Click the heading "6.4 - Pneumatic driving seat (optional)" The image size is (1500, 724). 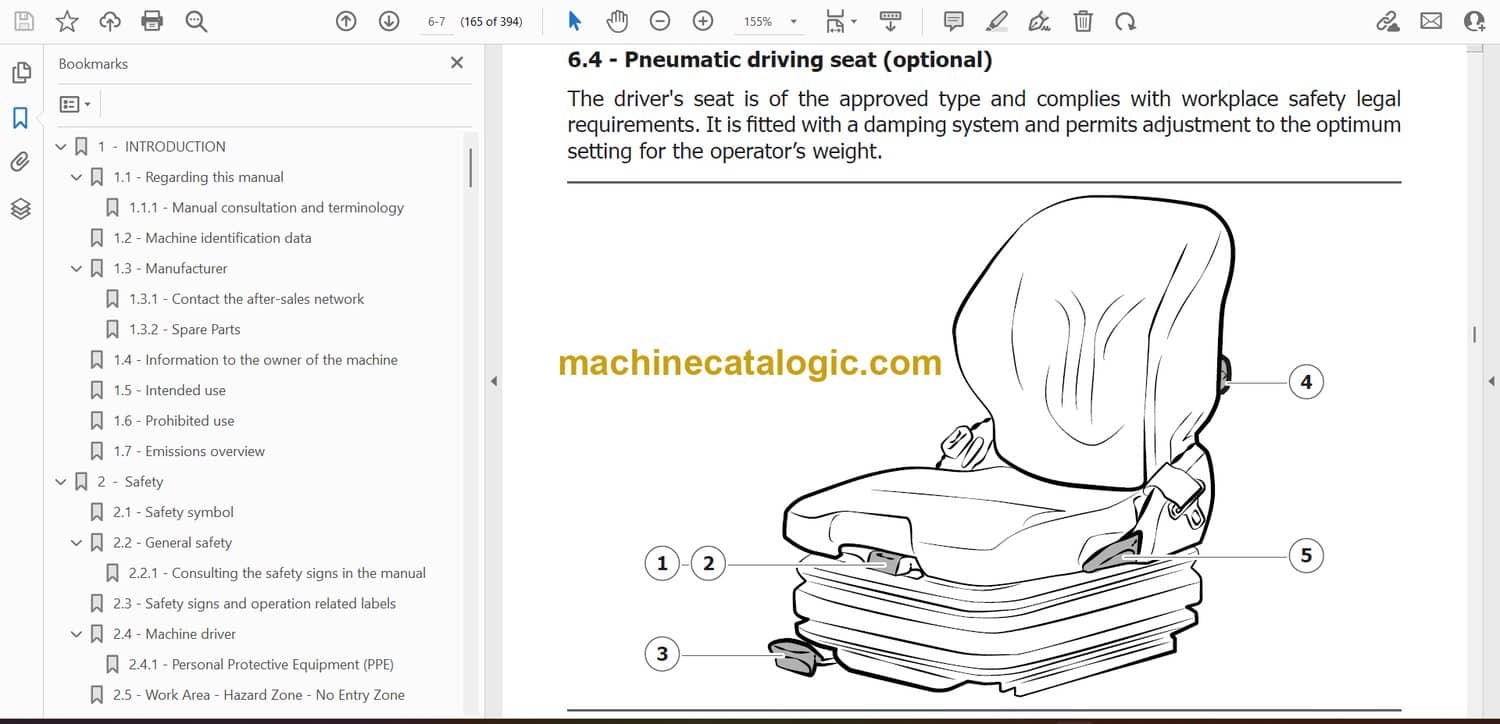[780, 60]
